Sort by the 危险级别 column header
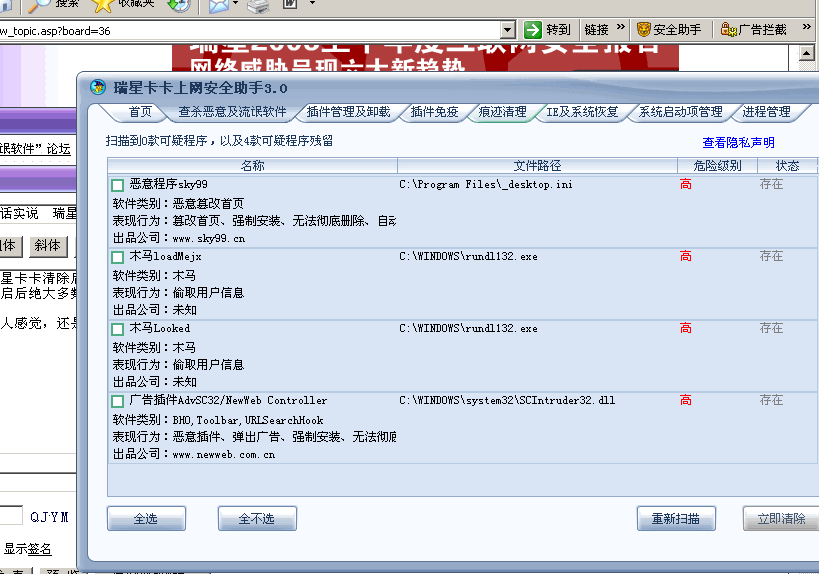The image size is (819, 574). pos(717,166)
